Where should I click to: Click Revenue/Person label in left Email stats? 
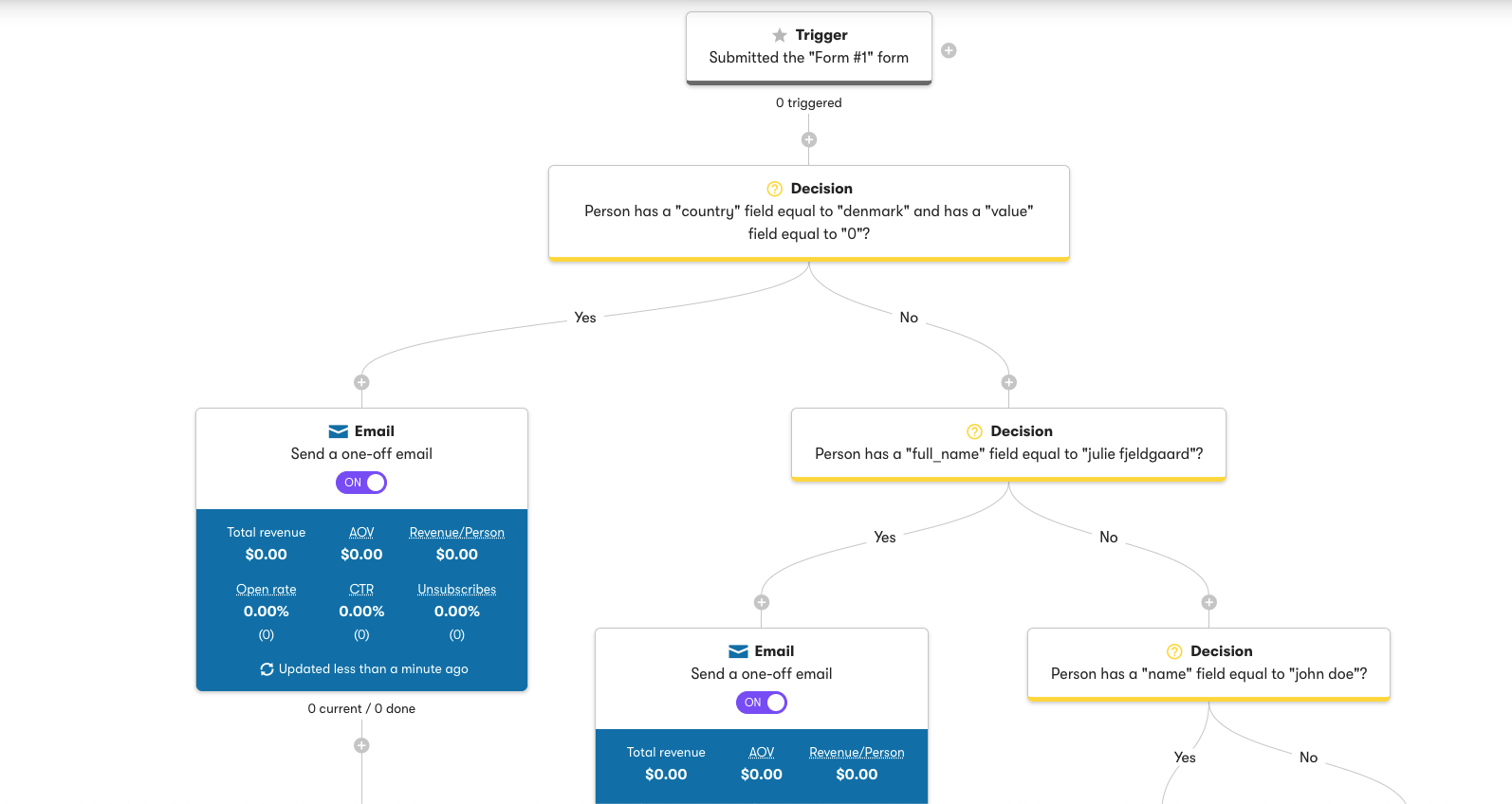pyautogui.click(x=457, y=533)
